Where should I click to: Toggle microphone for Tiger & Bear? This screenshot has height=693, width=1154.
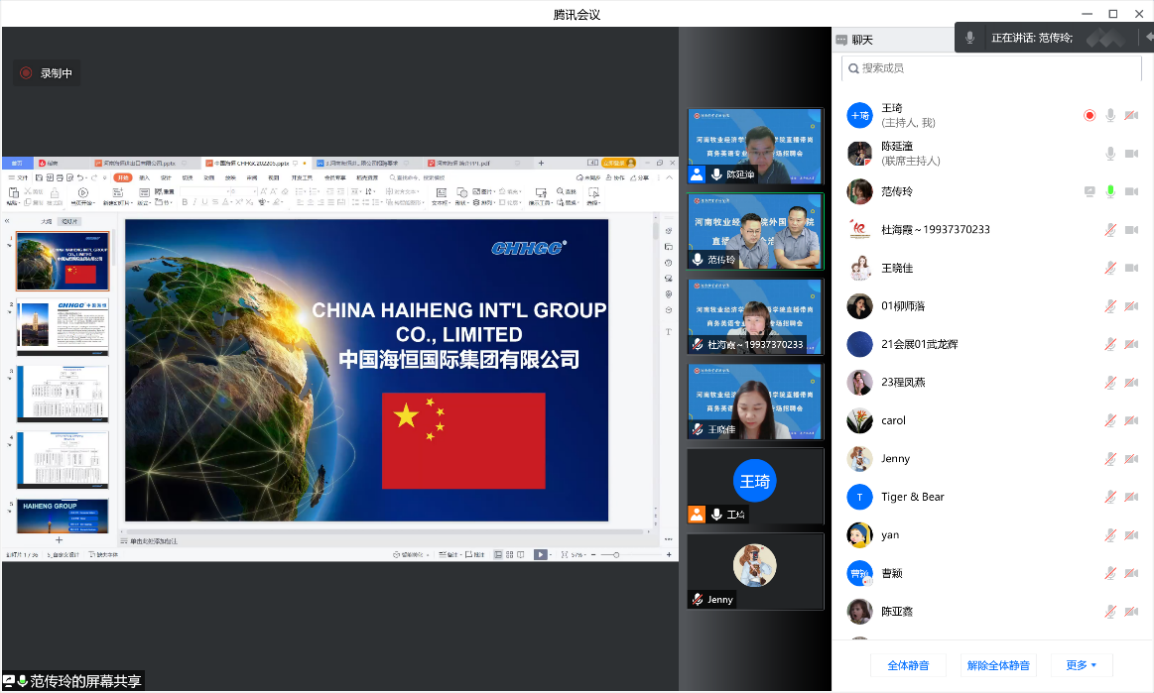click(x=1110, y=497)
